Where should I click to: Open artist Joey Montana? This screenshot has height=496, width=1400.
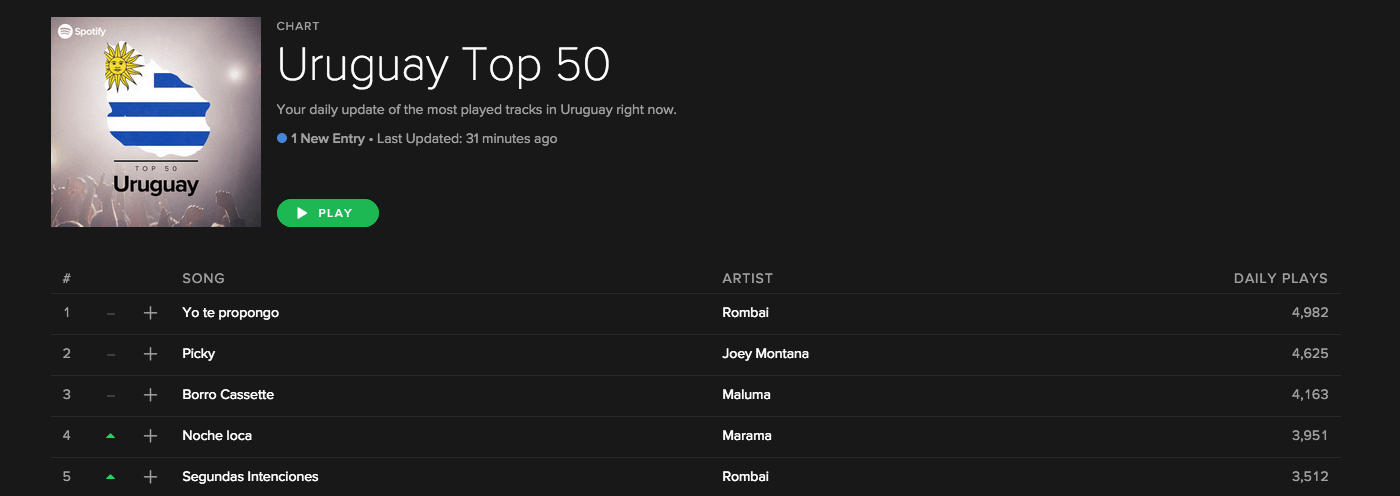coord(765,354)
